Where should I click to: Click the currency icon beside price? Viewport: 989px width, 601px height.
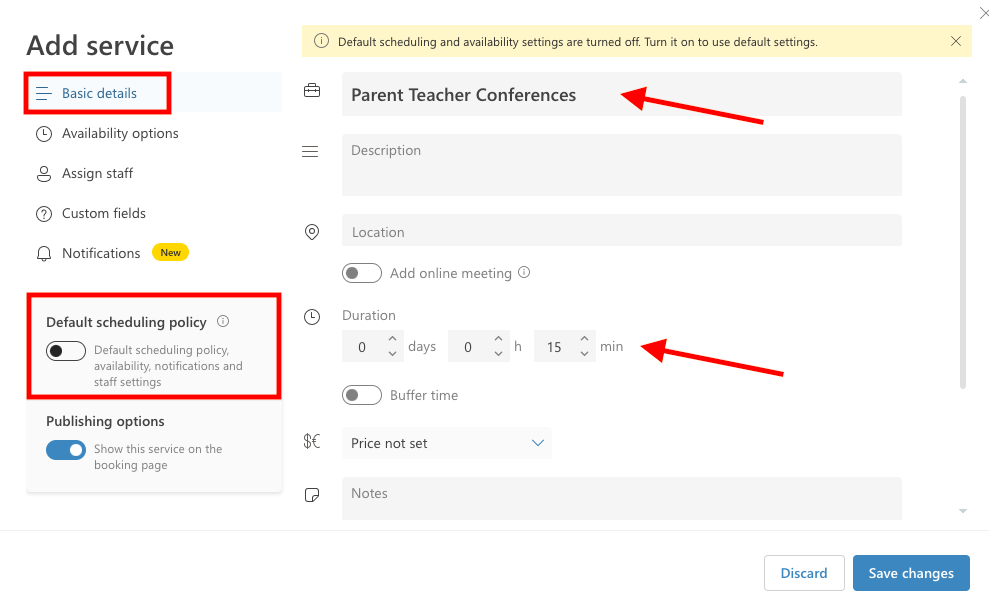pos(312,441)
